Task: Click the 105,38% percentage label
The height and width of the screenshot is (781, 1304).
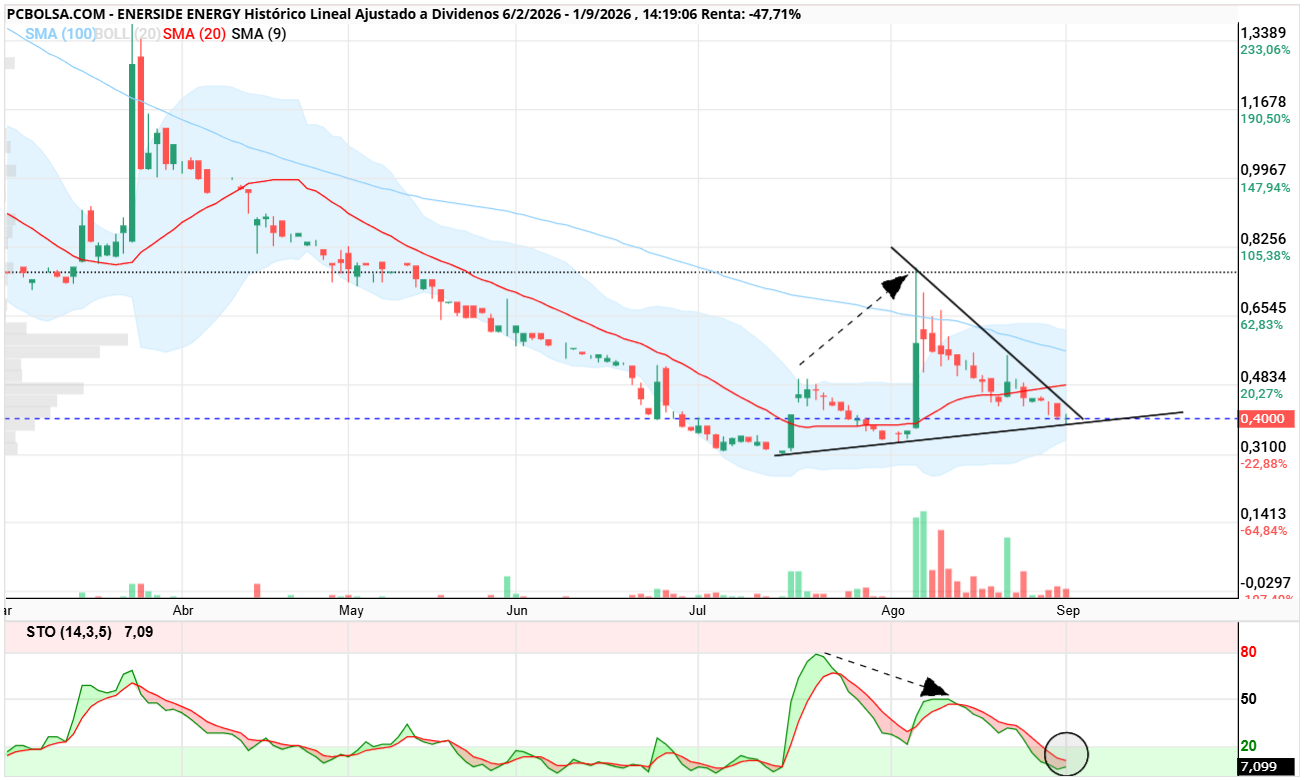Action: [x=1265, y=256]
